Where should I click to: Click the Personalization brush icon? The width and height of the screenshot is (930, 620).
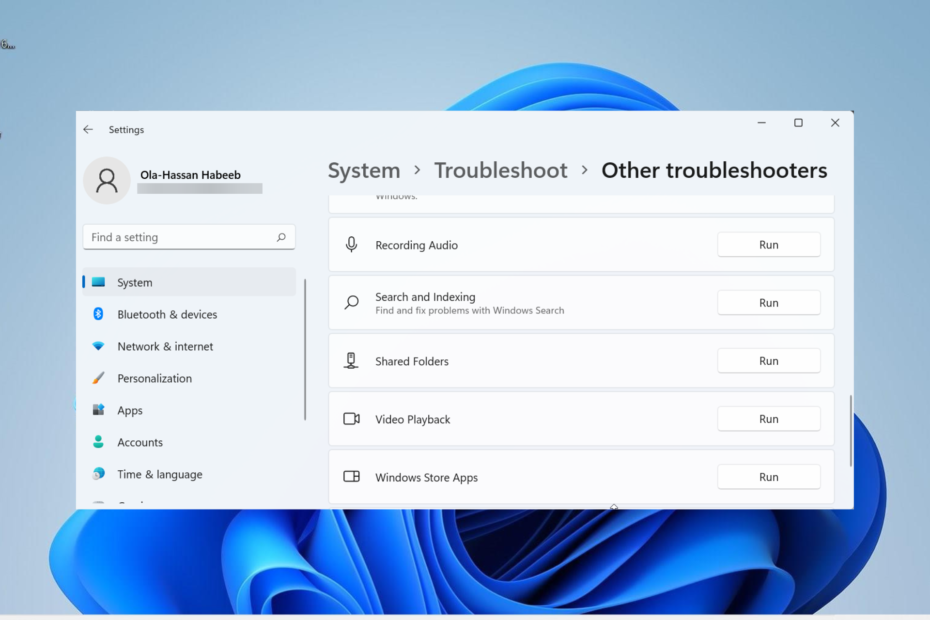(x=98, y=378)
